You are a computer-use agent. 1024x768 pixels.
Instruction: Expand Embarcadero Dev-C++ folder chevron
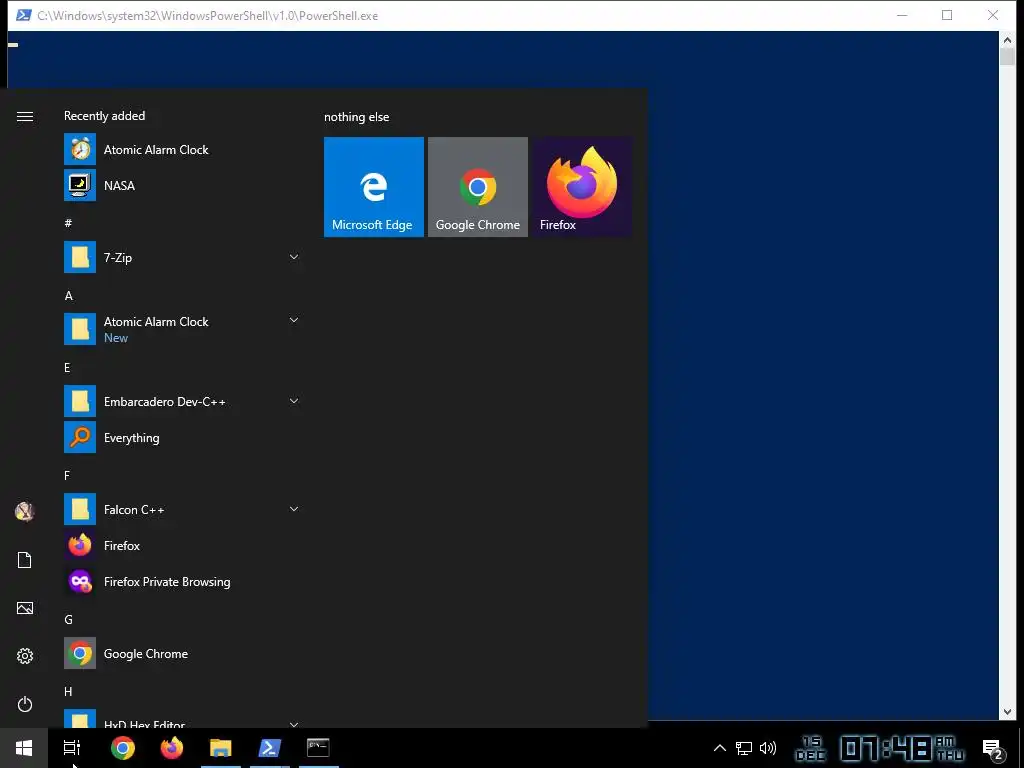coord(294,401)
